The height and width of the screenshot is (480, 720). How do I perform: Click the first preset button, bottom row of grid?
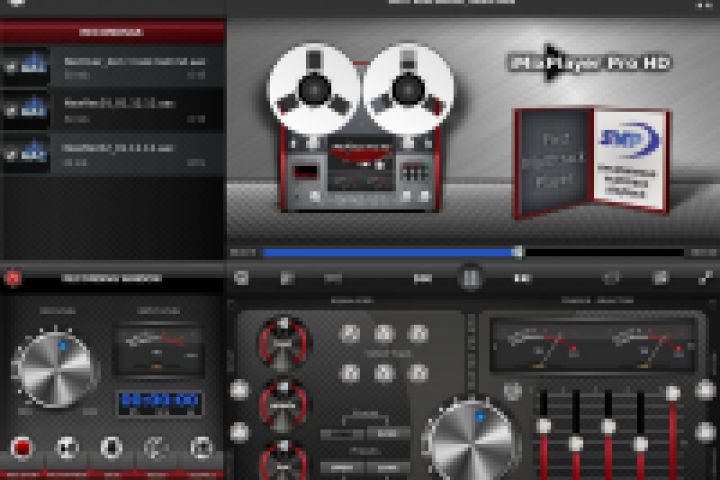pyautogui.click(x=350, y=373)
